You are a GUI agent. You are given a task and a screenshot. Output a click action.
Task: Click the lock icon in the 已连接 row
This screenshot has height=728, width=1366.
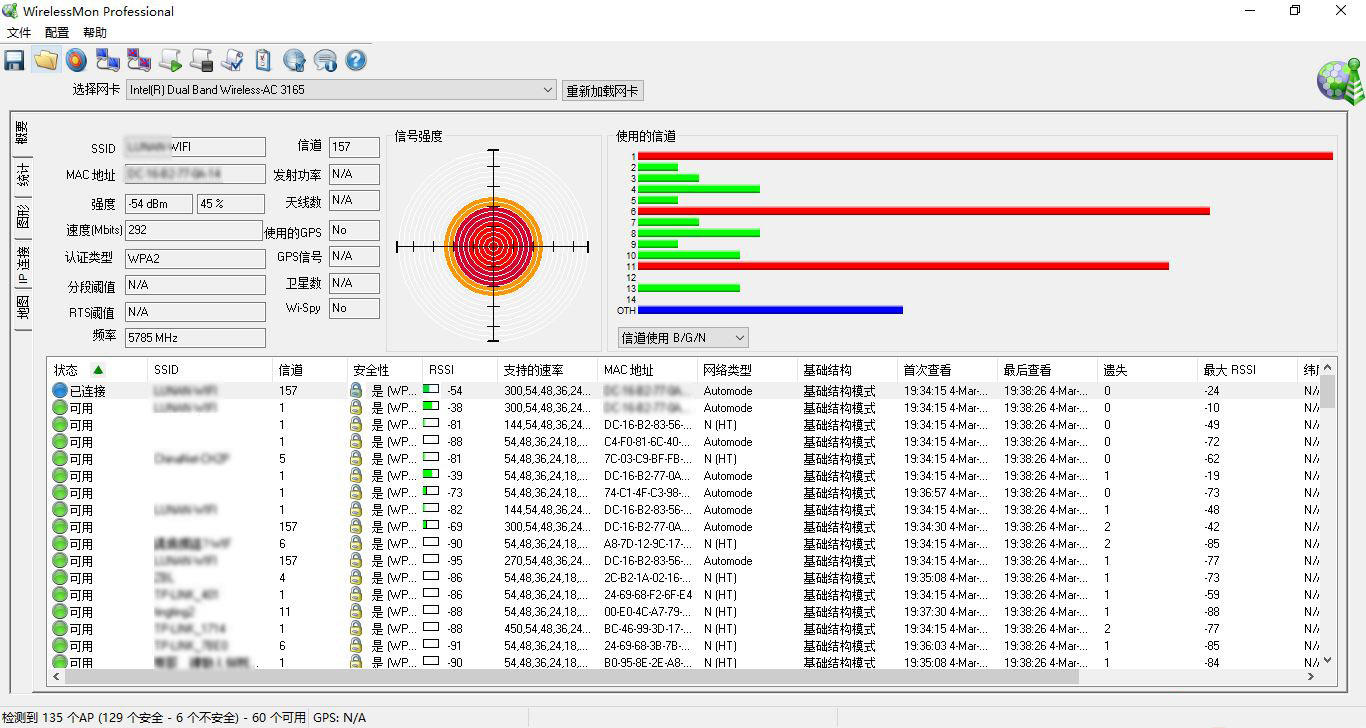(x=356, y=391)
